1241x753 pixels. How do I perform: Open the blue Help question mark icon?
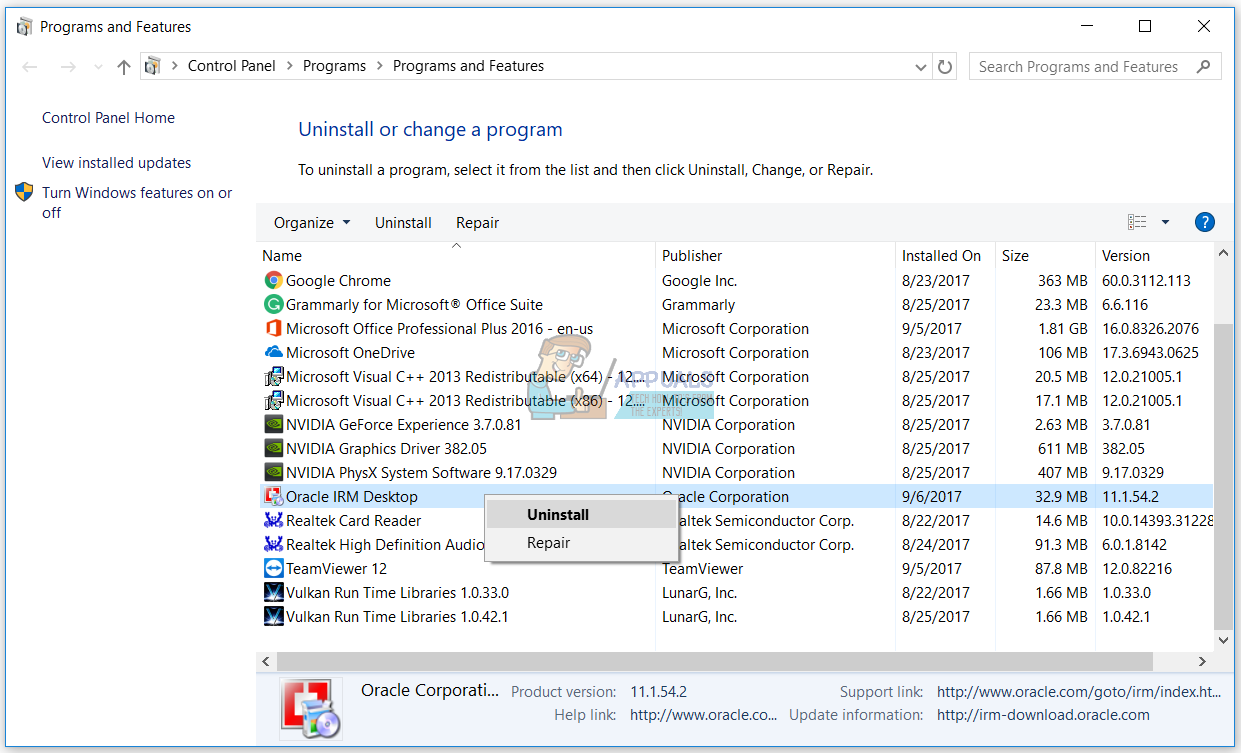1205,222
